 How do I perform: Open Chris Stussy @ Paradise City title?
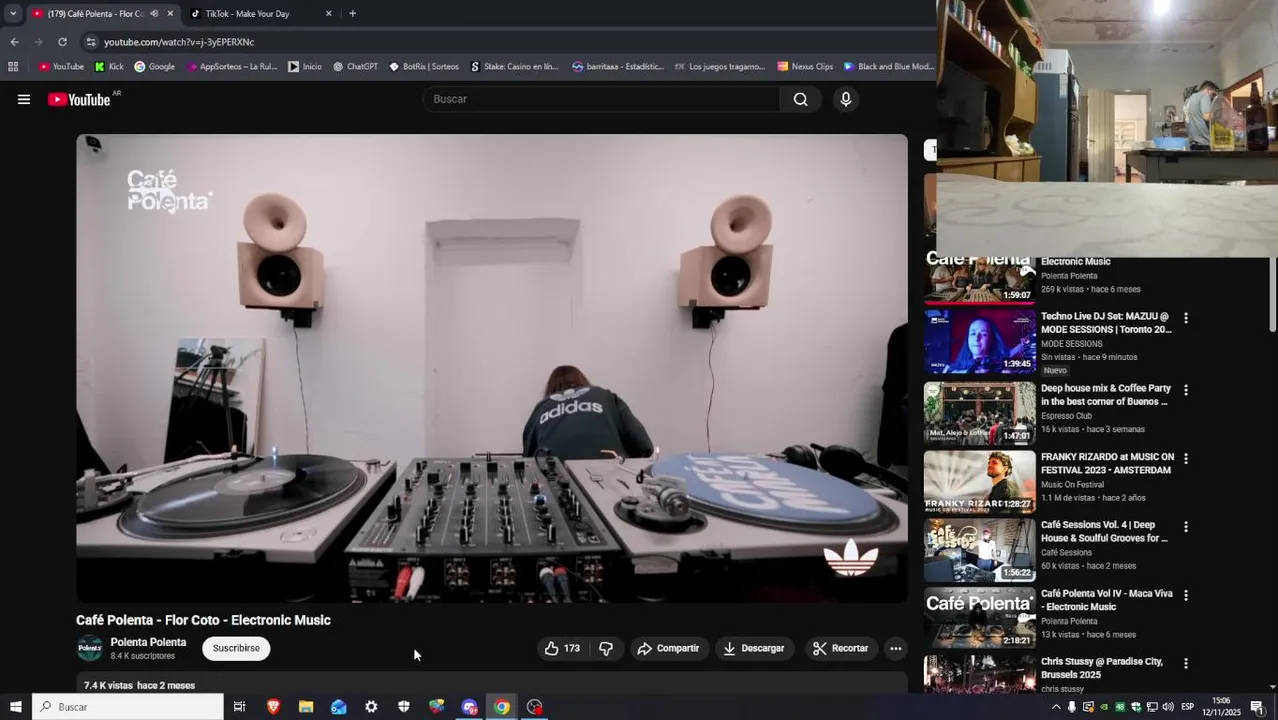1102,668
